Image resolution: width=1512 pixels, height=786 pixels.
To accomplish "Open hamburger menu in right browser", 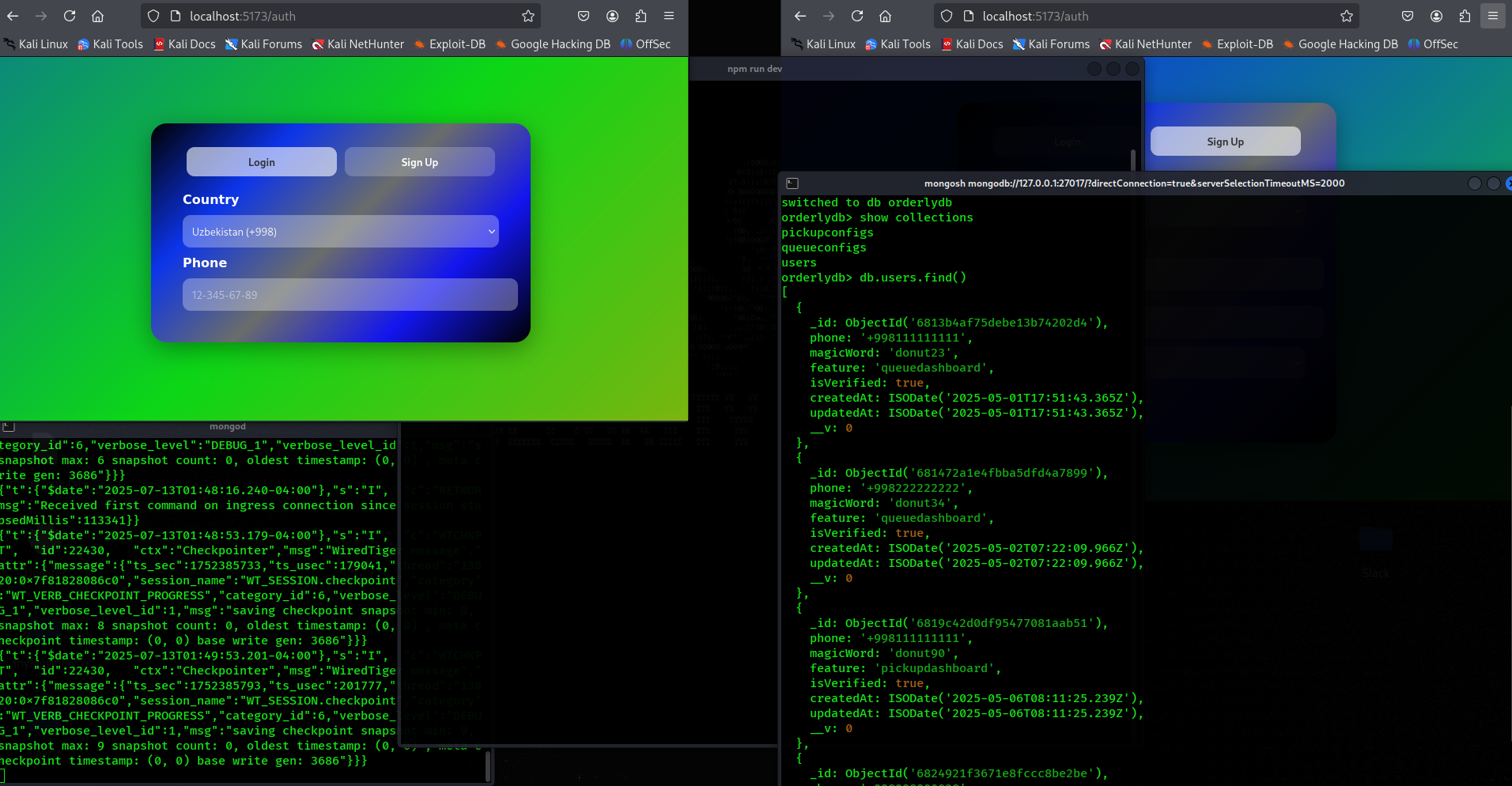I will tap(1493, 16).
